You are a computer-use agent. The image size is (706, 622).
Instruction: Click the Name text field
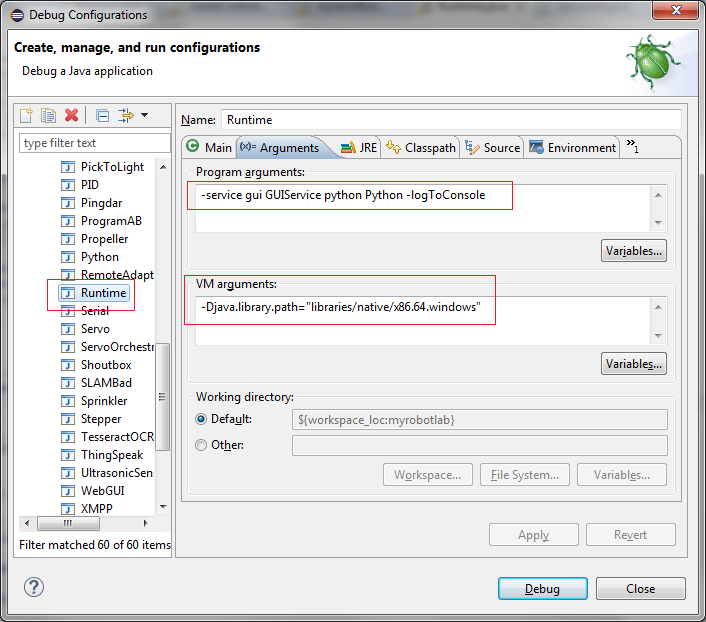tap(449, 120)
